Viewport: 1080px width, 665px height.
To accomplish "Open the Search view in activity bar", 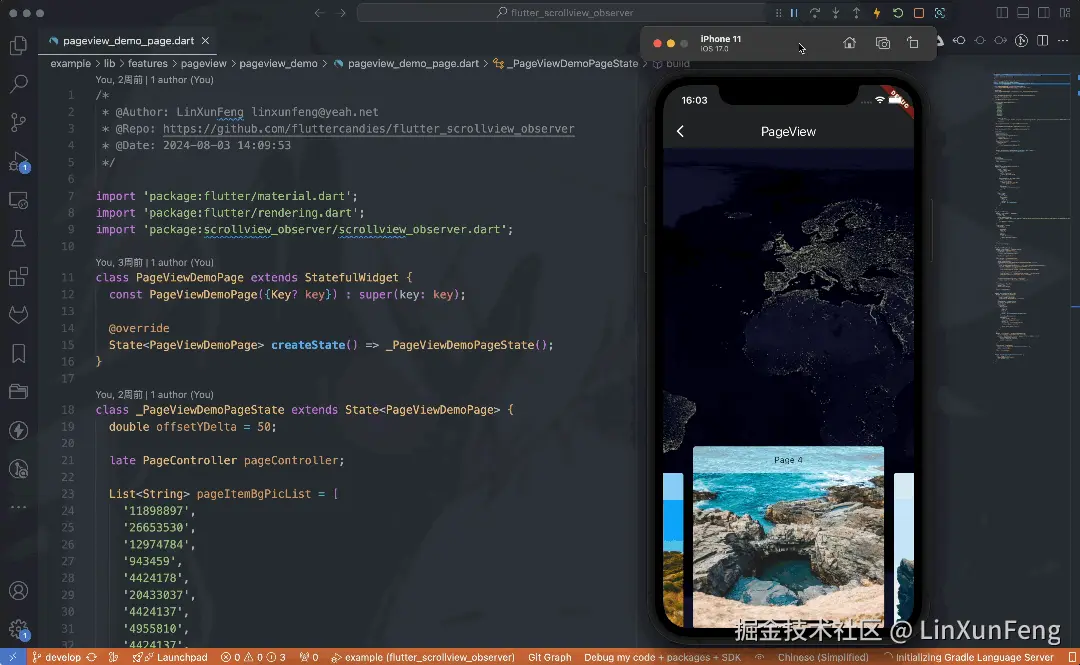I will [x=19, y=84].
